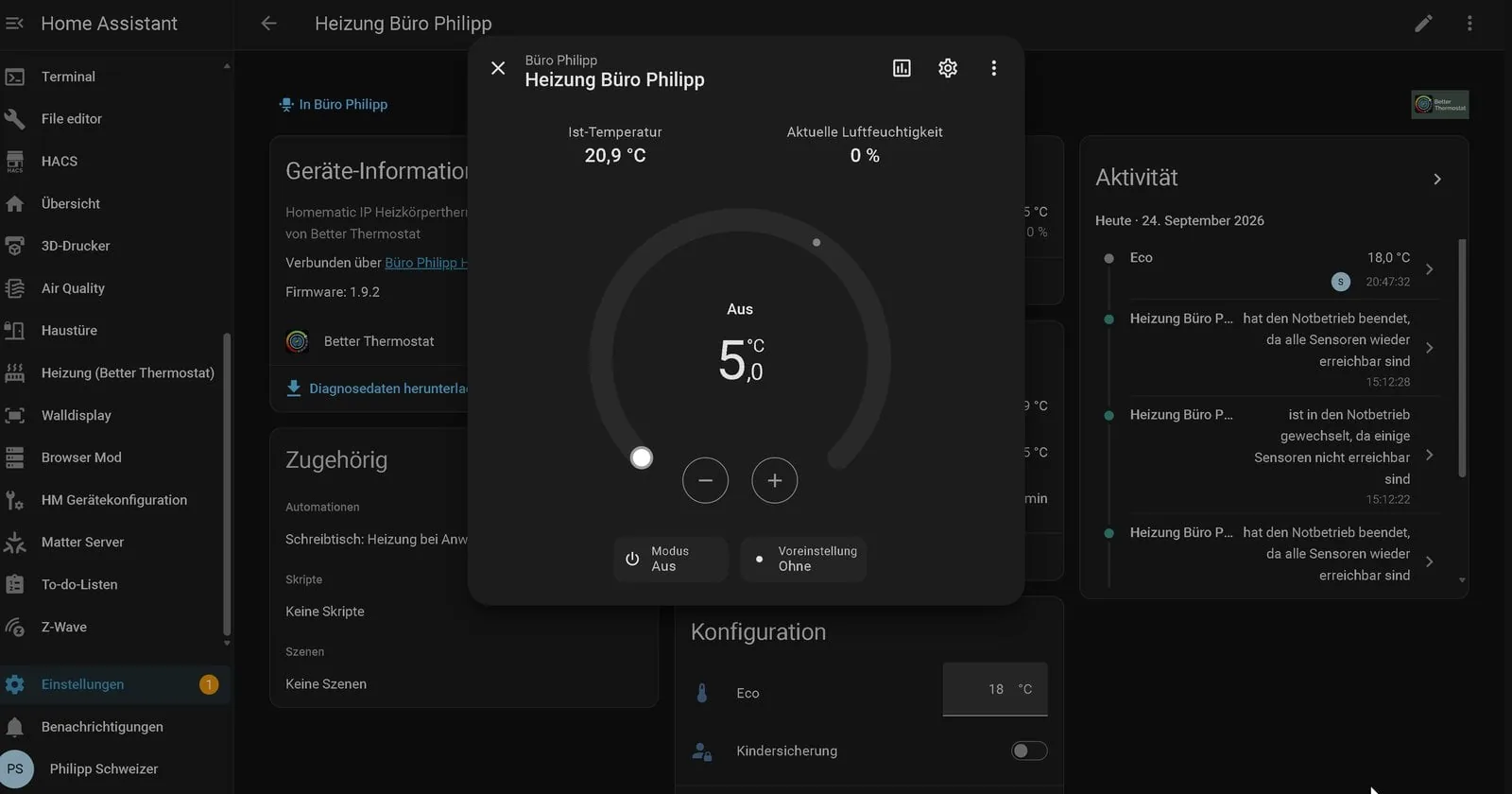Open Einstellungen in sidebar
The image size is (1512, 794).
(113, 684)
